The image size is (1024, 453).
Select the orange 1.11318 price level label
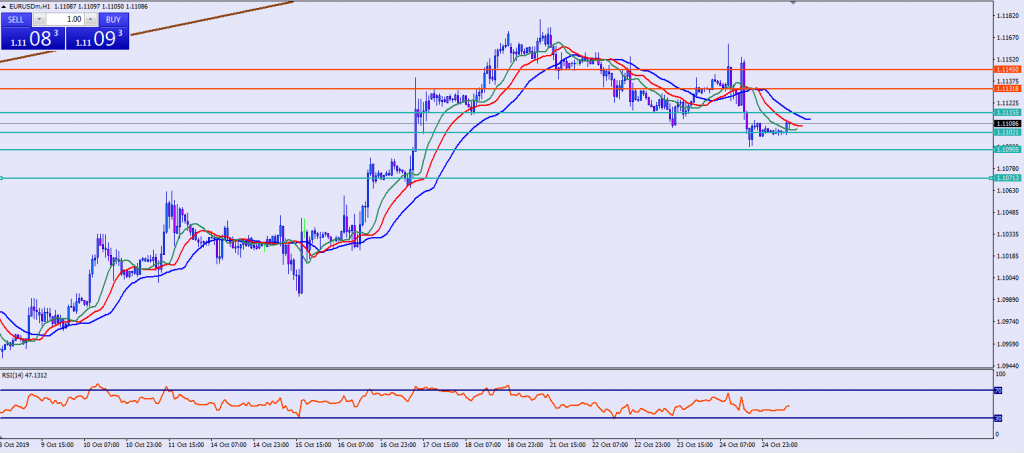coord(1007,89)
